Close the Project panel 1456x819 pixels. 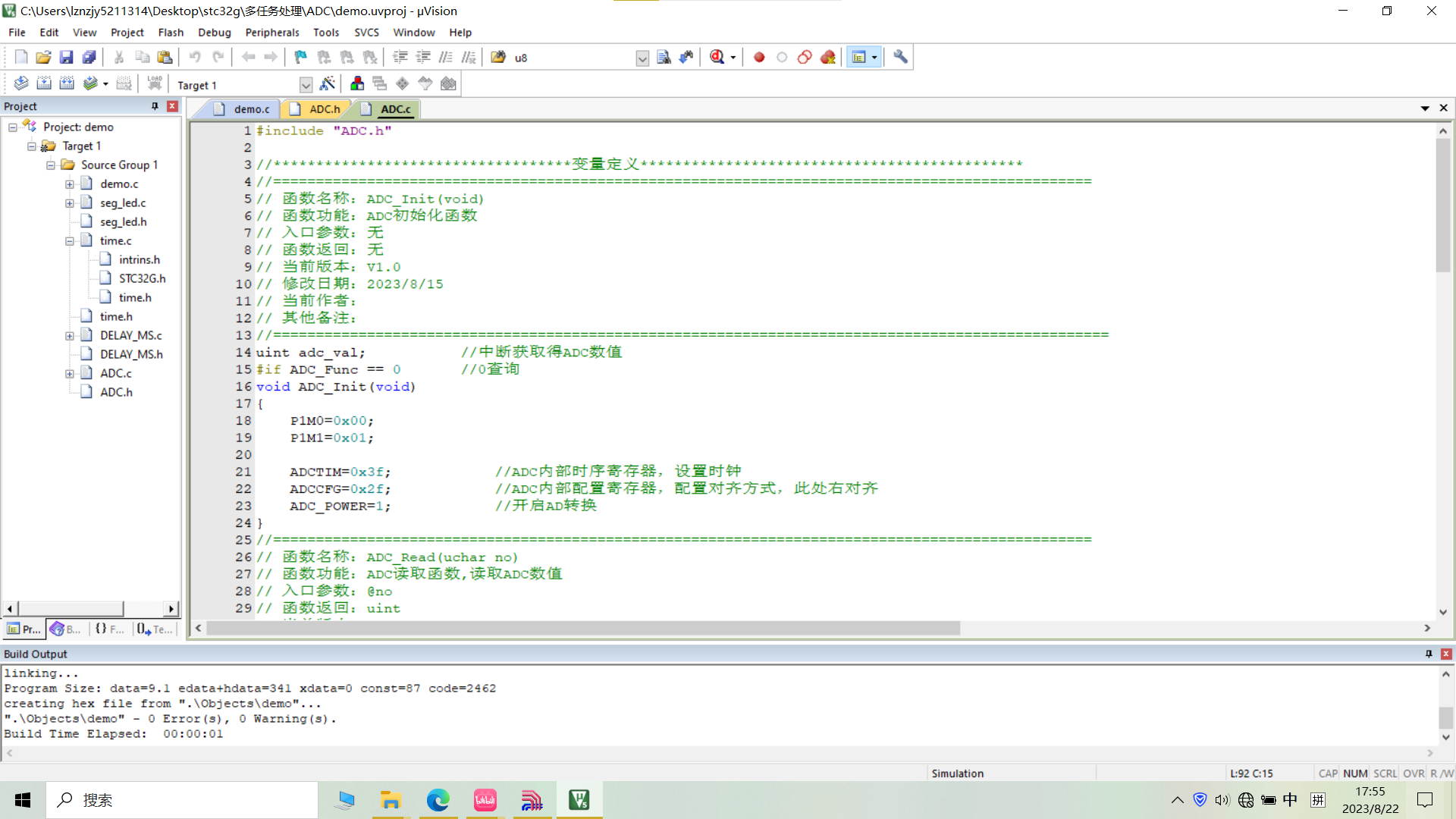click(x=173, y=106)
